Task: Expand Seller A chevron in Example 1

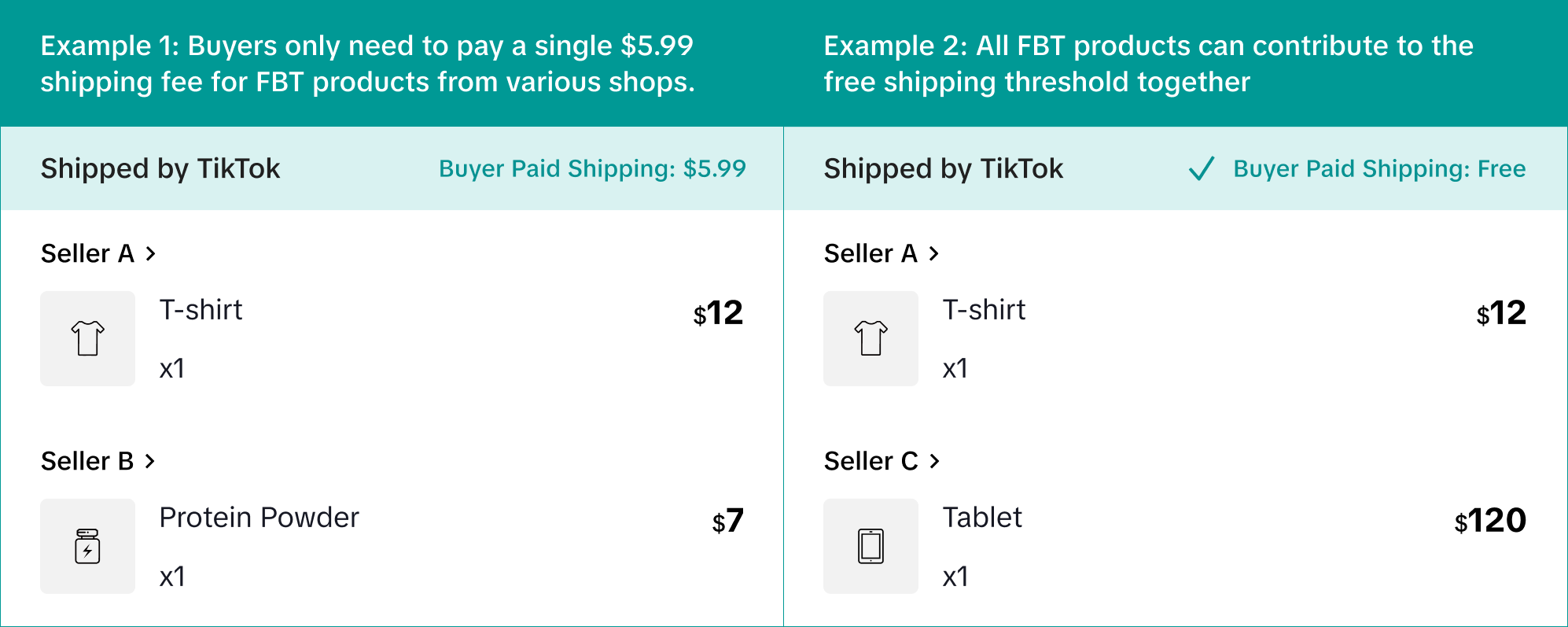Action: tap(151, 253)
